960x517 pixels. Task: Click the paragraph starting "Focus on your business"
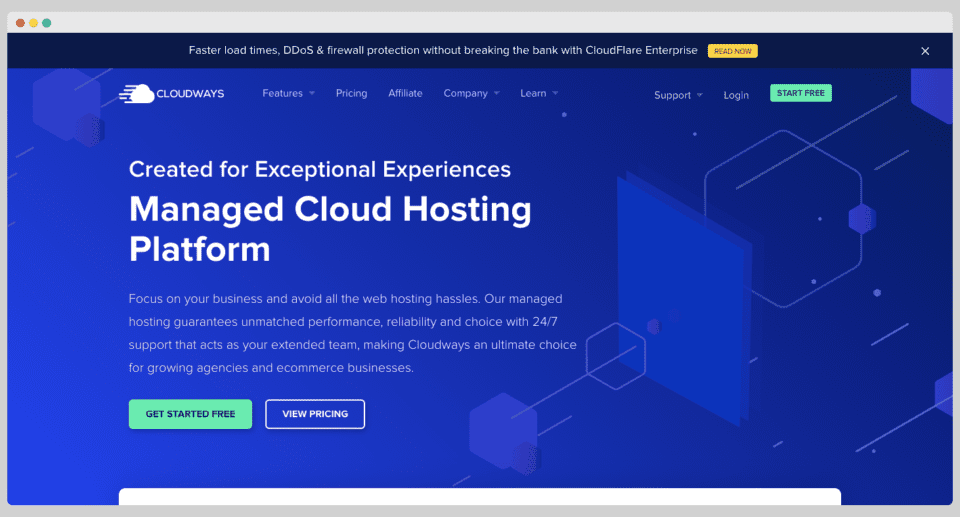[x=353, y=333]
